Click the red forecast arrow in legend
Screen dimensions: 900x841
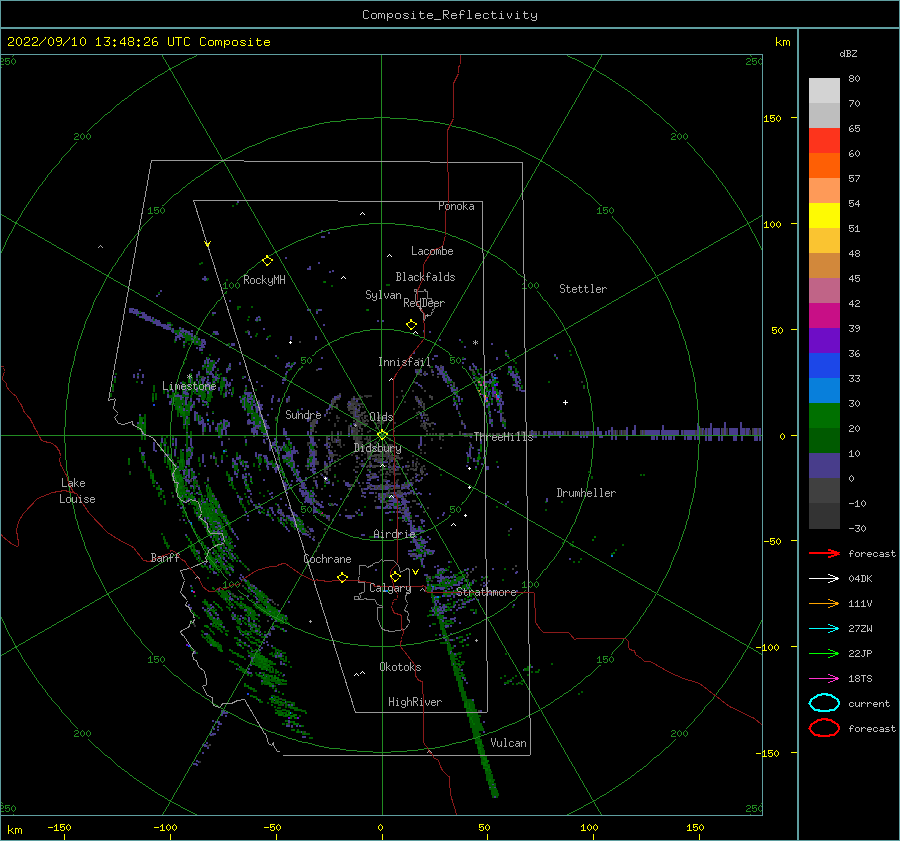pyautogui.click(x=824, y=553)
